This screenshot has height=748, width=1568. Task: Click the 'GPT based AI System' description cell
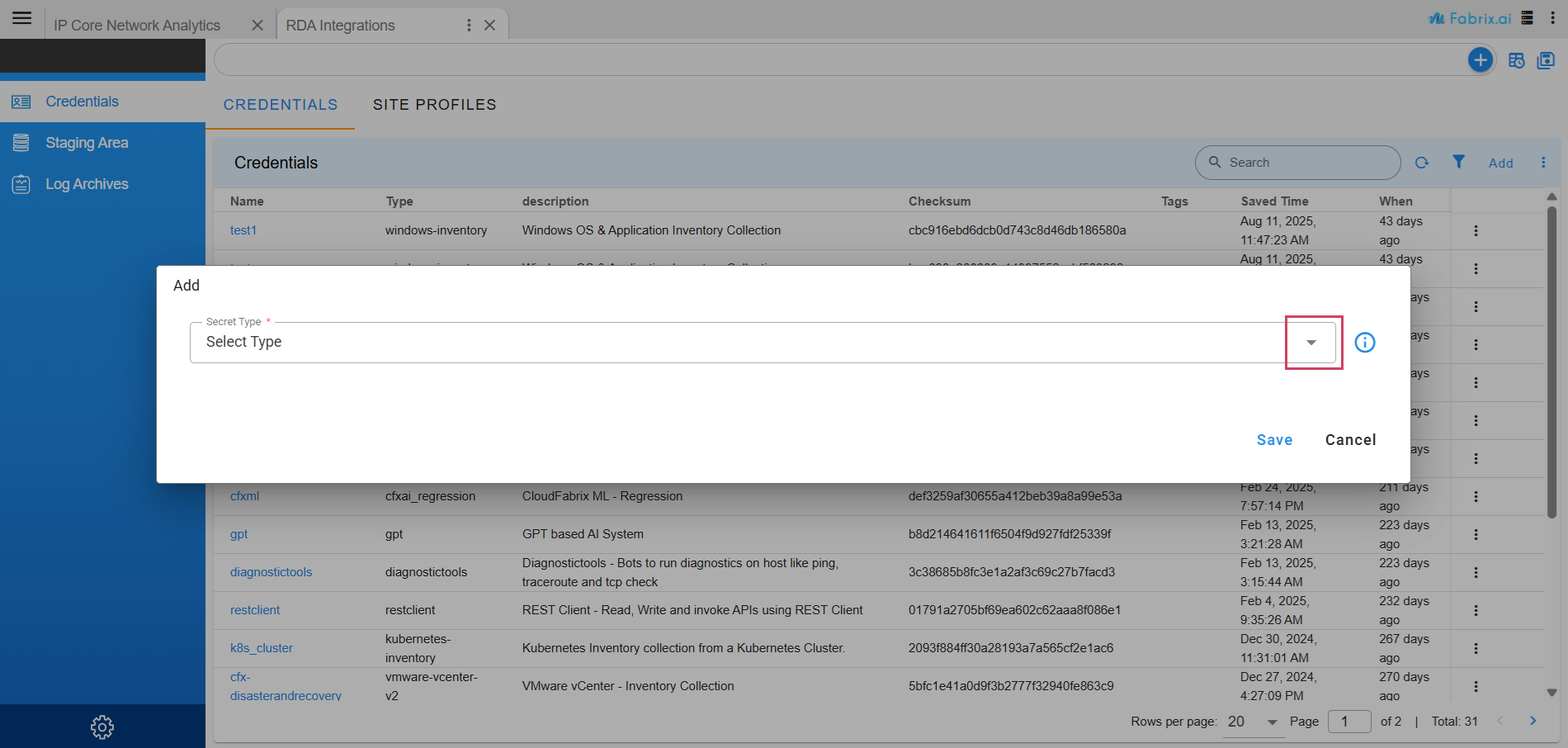tap(583, 534)
